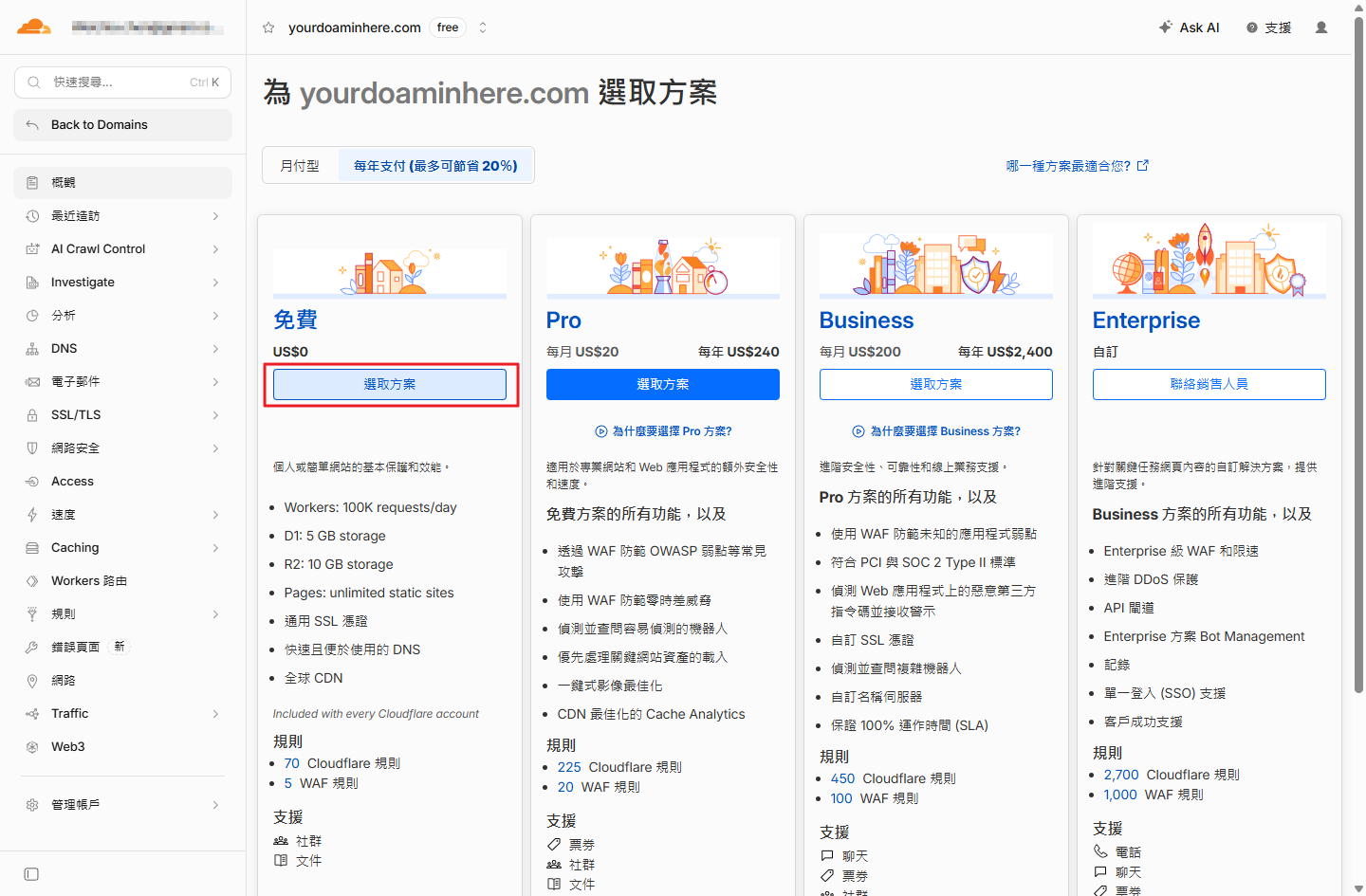This screenshot has height=896, width=1366.
Task: Click the 速度 lightning icon
Action: [x=32, y=515]
